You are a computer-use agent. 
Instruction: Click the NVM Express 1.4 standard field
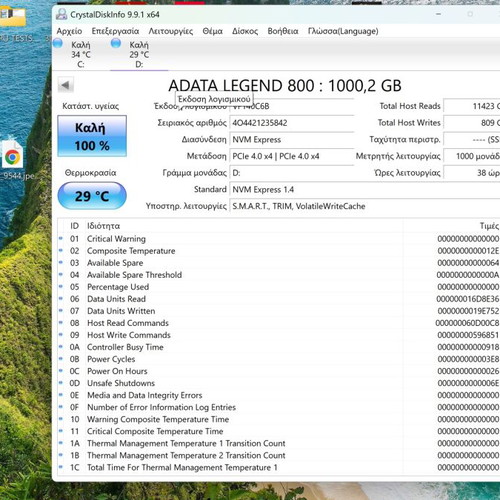[x=365, y=190]
